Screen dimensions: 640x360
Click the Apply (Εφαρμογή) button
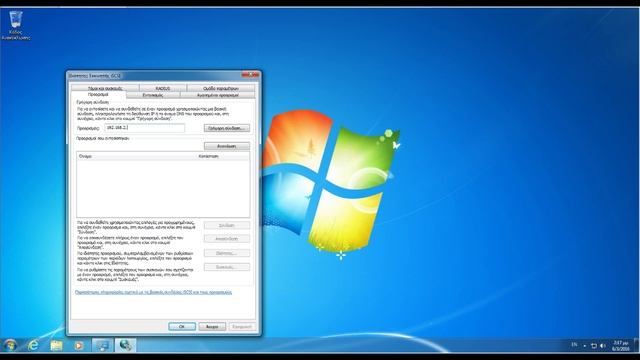(242, 327)
